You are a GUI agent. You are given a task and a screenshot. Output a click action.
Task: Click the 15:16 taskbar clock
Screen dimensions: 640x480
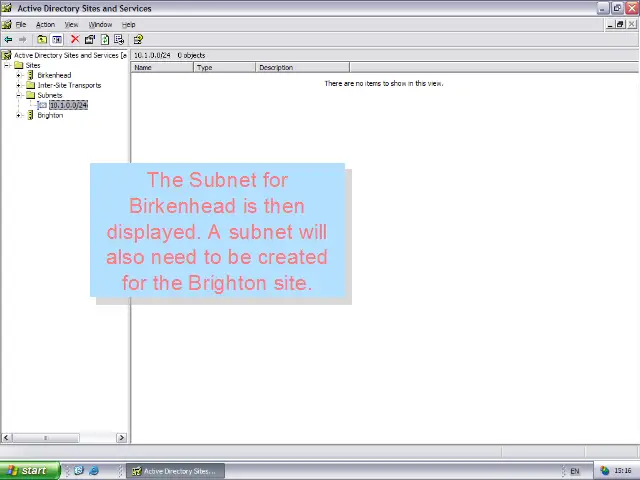coord(623,471)
